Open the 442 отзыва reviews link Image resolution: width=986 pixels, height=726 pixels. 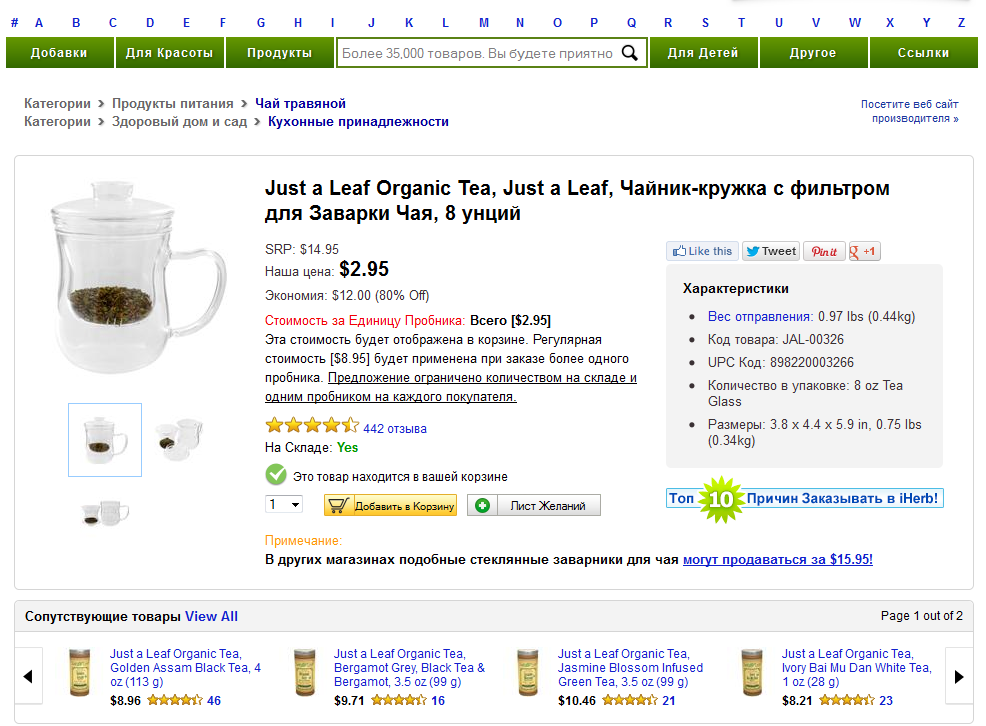(x=395, y=429)
